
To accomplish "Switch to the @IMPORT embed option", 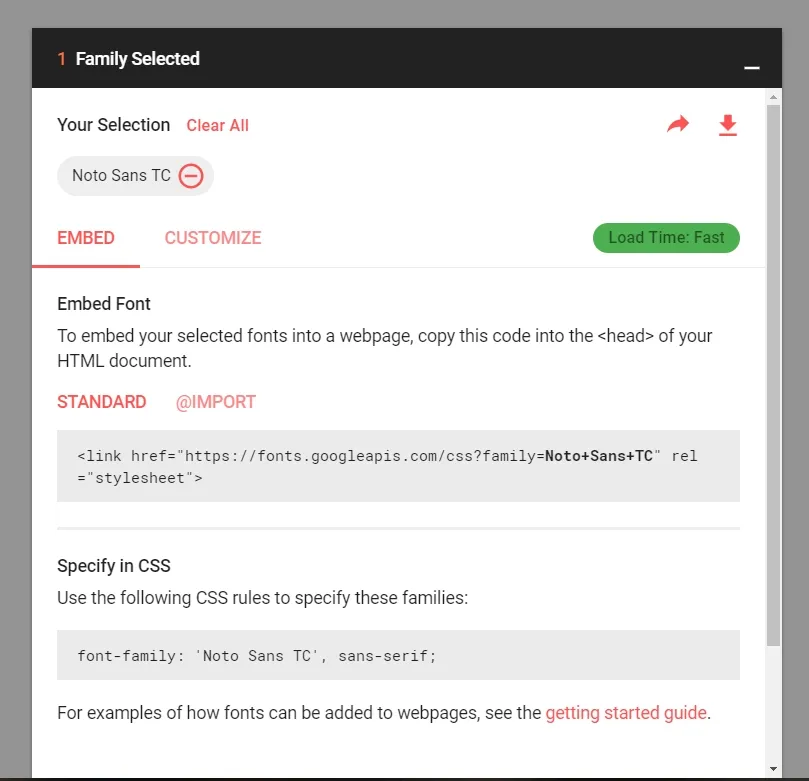I will click(x=216, y=402).
